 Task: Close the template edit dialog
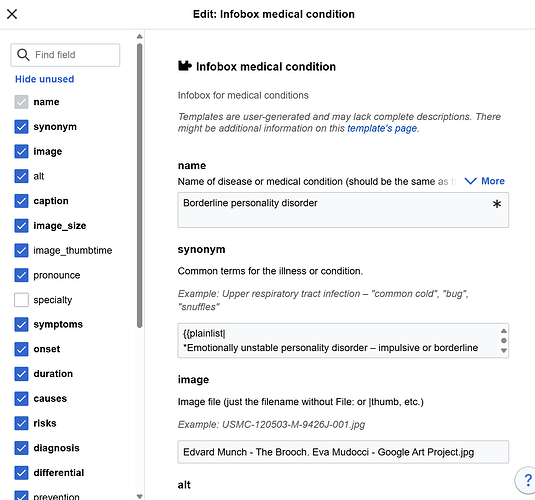click(x=12, y=14)
